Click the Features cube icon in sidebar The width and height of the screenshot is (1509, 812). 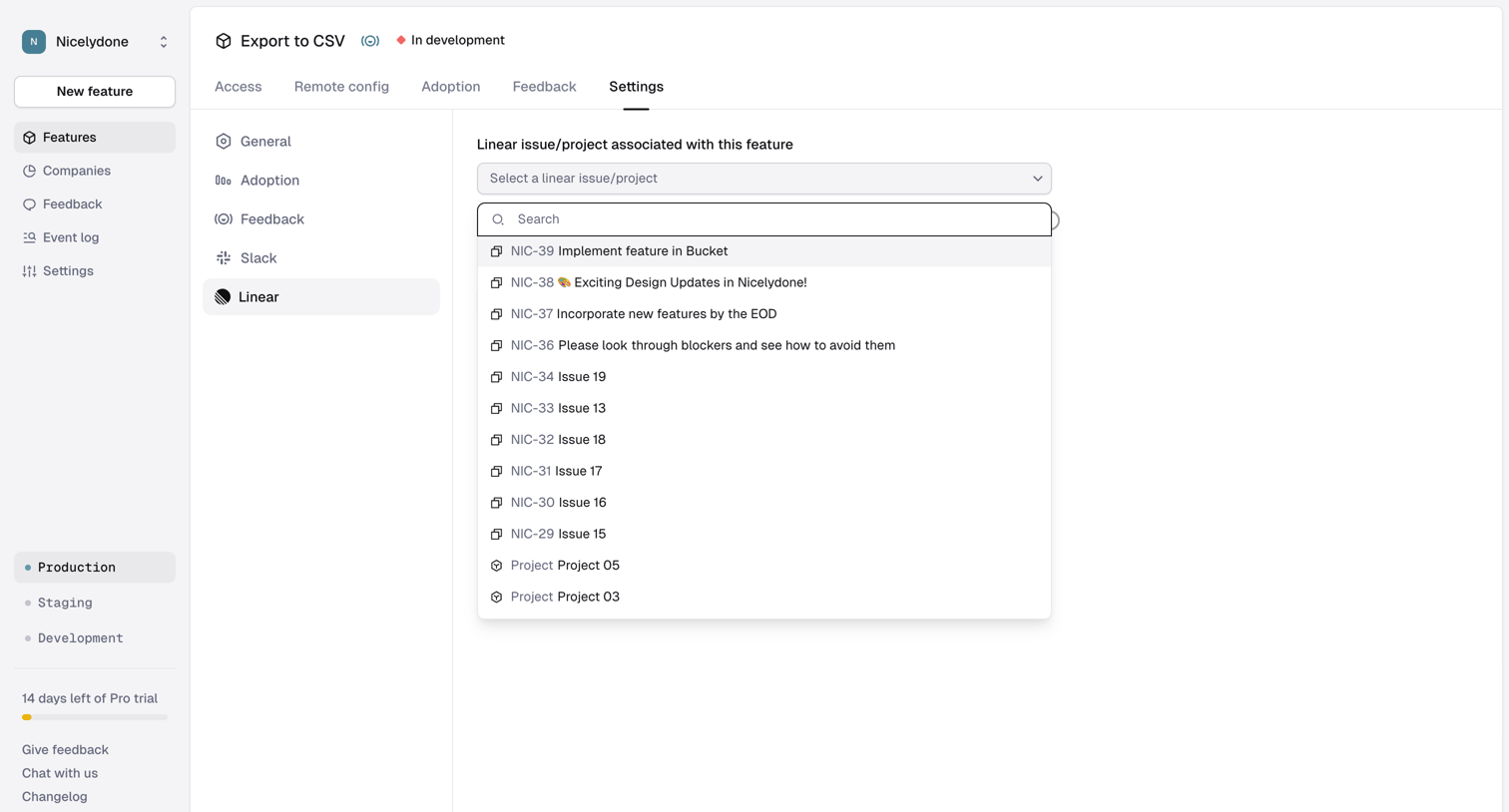point(30,138)
